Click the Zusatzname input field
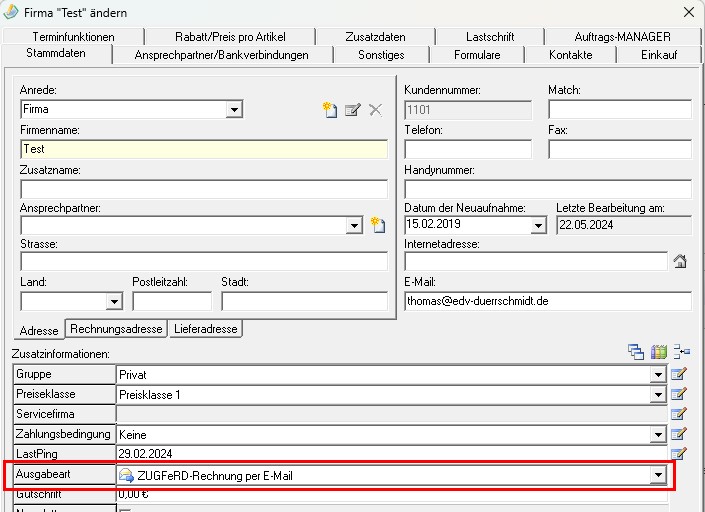Image resolution: width=705 pixels, height=512 pixels. pos(204,189)
